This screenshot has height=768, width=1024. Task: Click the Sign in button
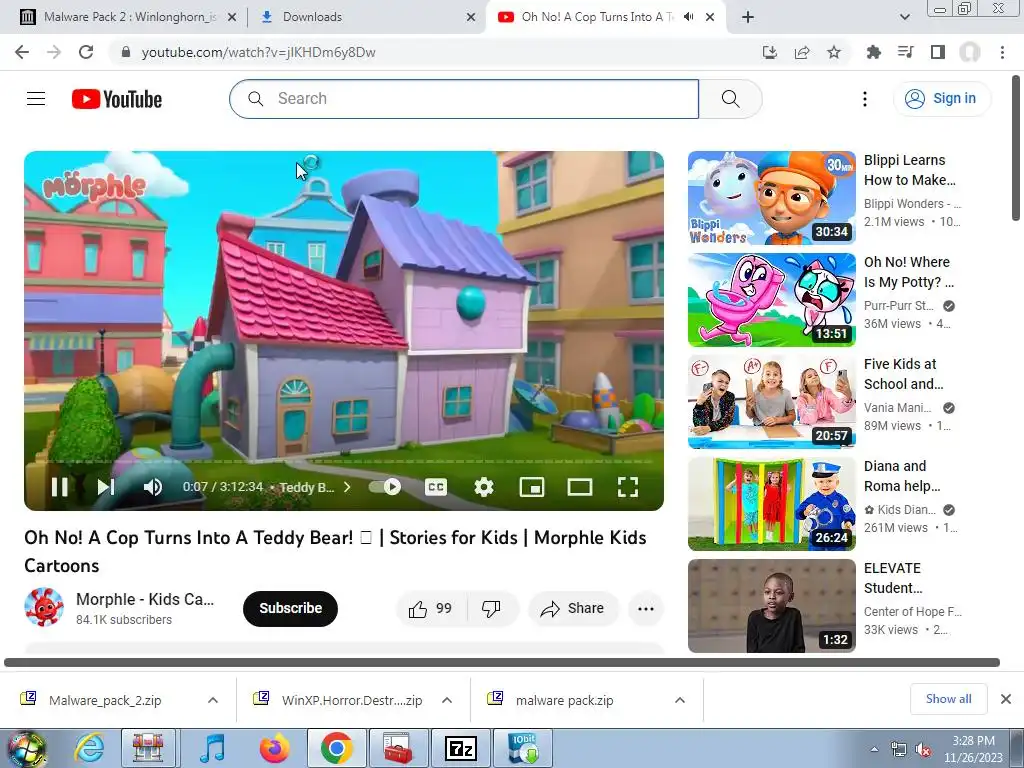point(941,99)
